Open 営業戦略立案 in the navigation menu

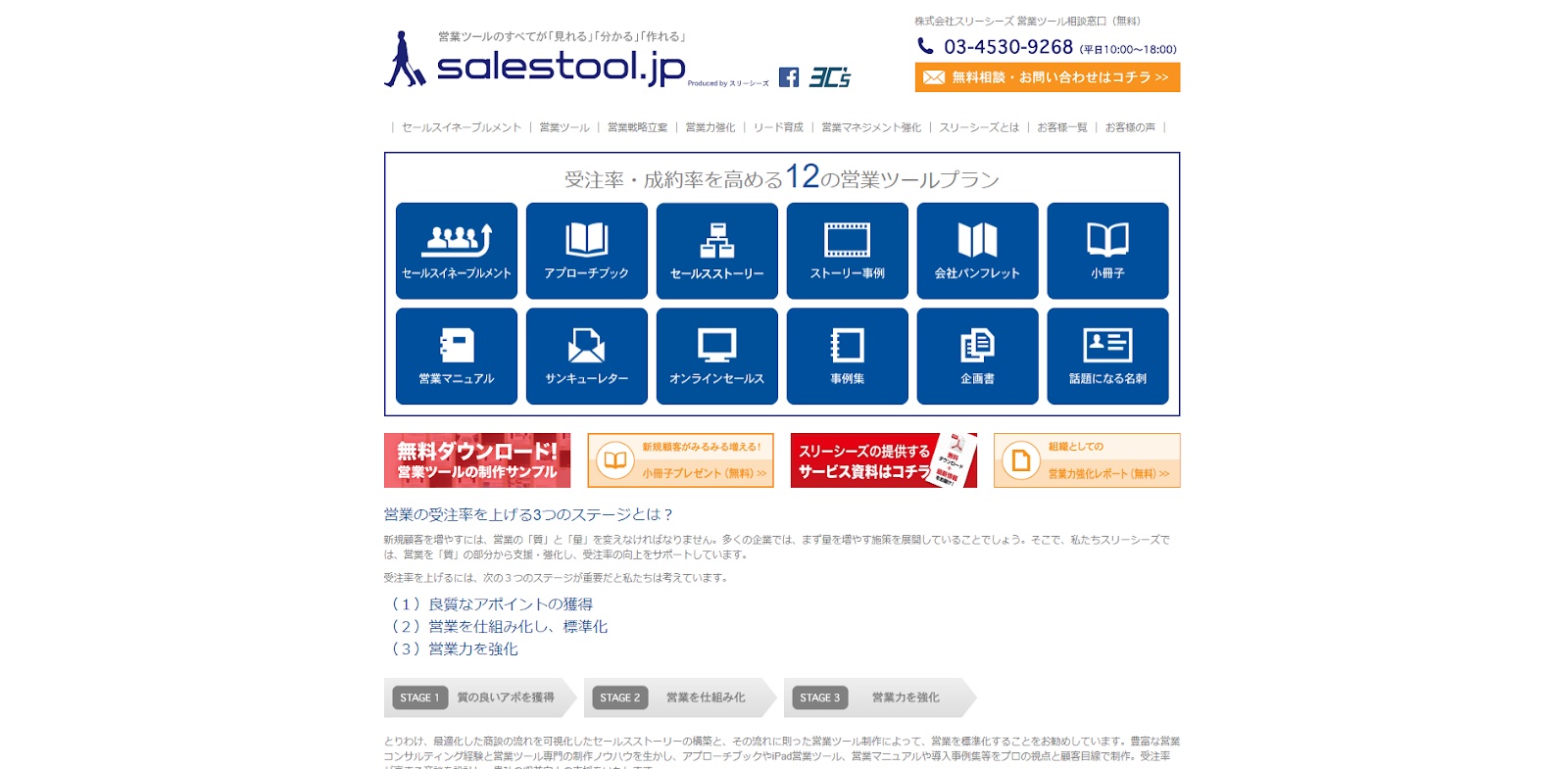click(637, 127)
